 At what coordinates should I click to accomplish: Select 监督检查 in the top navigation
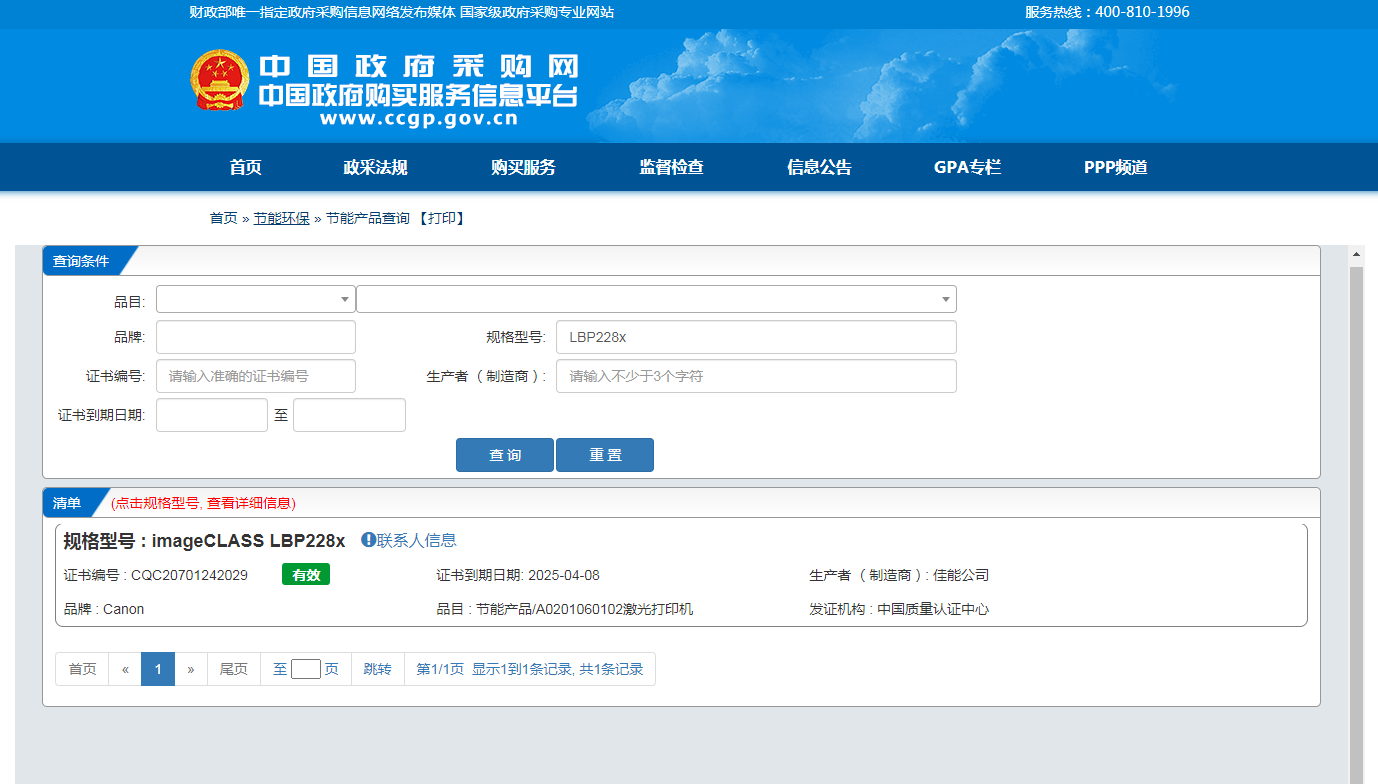(x=671, y=167)
